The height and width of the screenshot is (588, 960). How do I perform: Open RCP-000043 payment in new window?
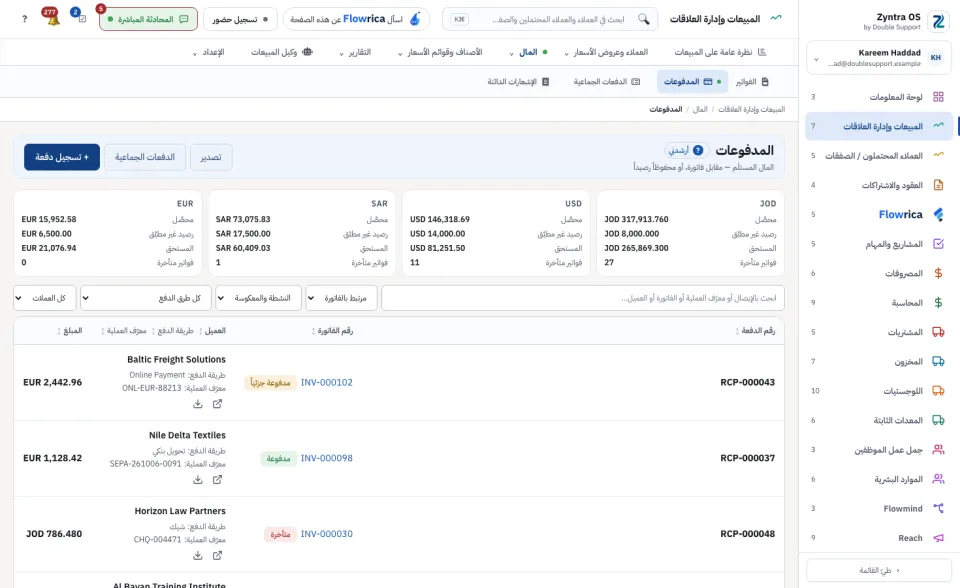(x=217, y=404)
